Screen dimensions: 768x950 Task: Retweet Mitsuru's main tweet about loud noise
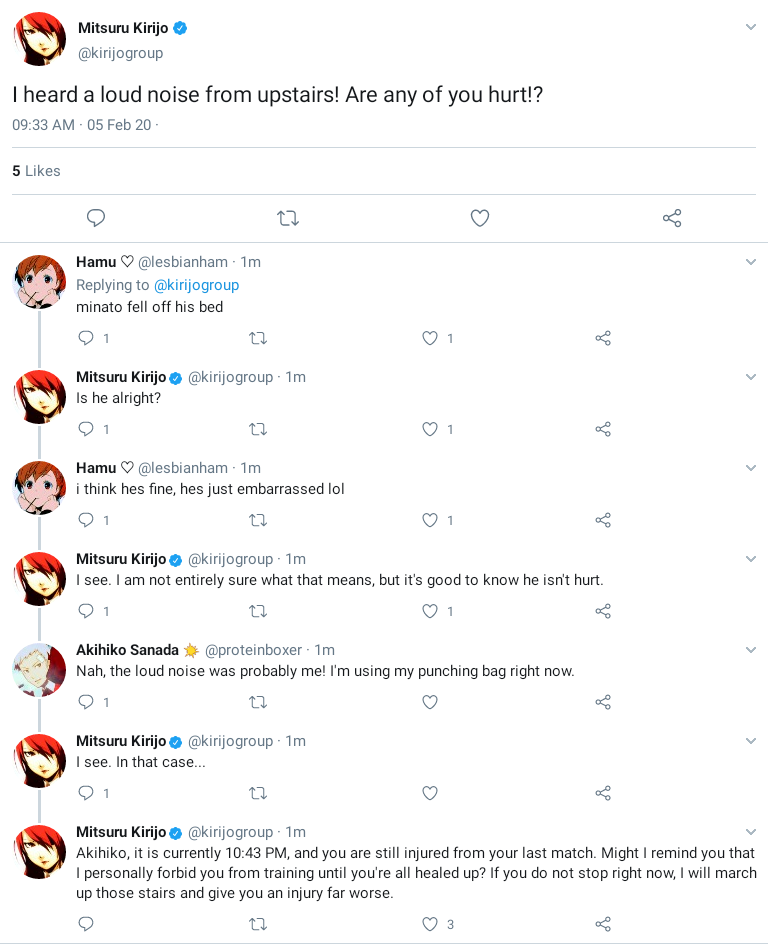point(288,218)
